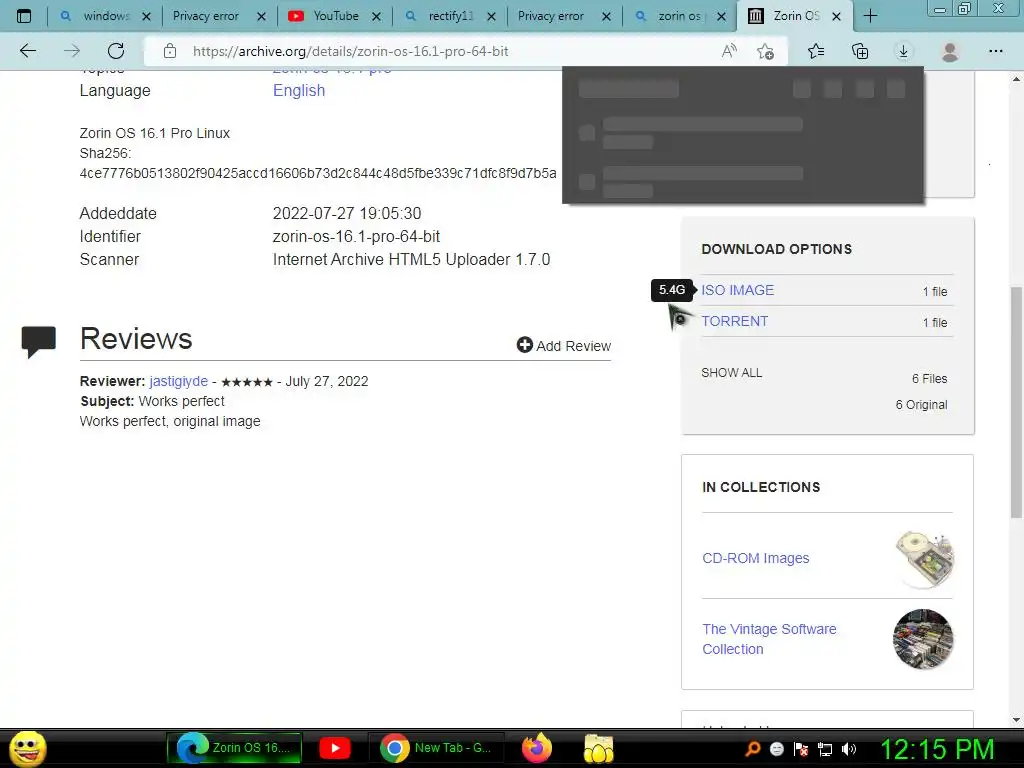Viewport: 1024px width, 768px height.
Task: Click the English language link
Action: tap(299, 90)
